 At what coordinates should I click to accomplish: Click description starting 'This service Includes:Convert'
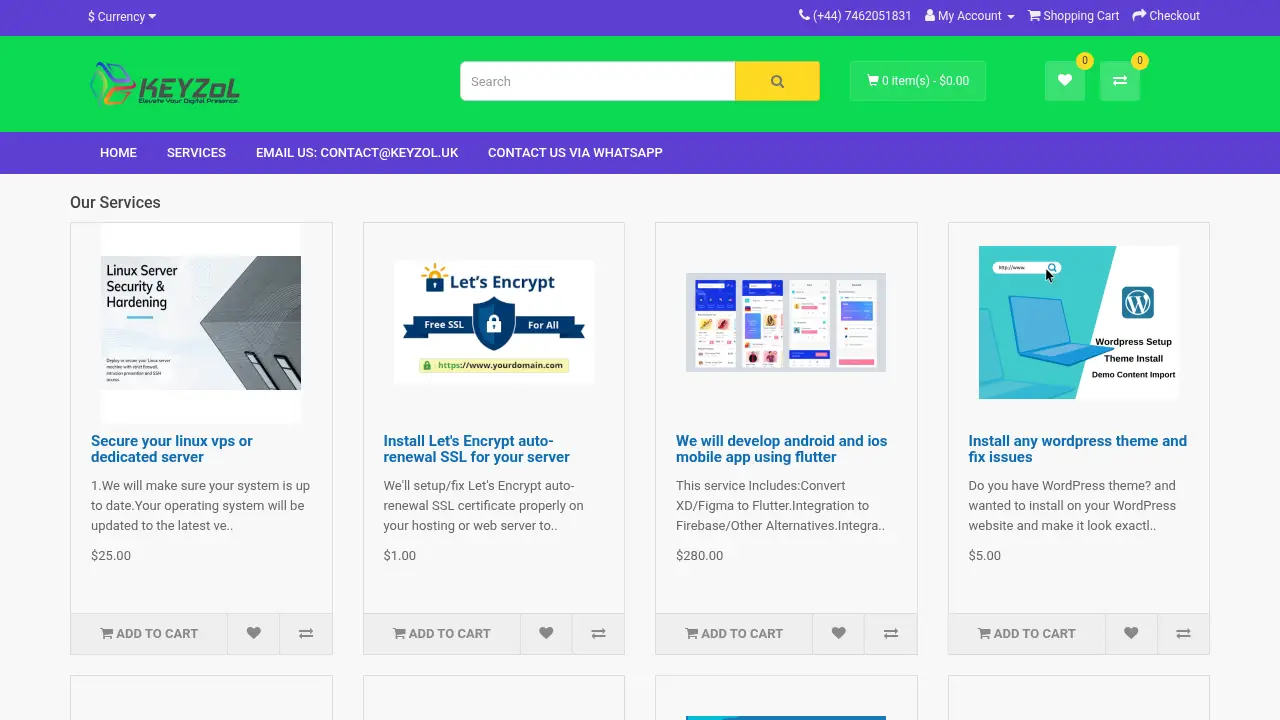781,506
